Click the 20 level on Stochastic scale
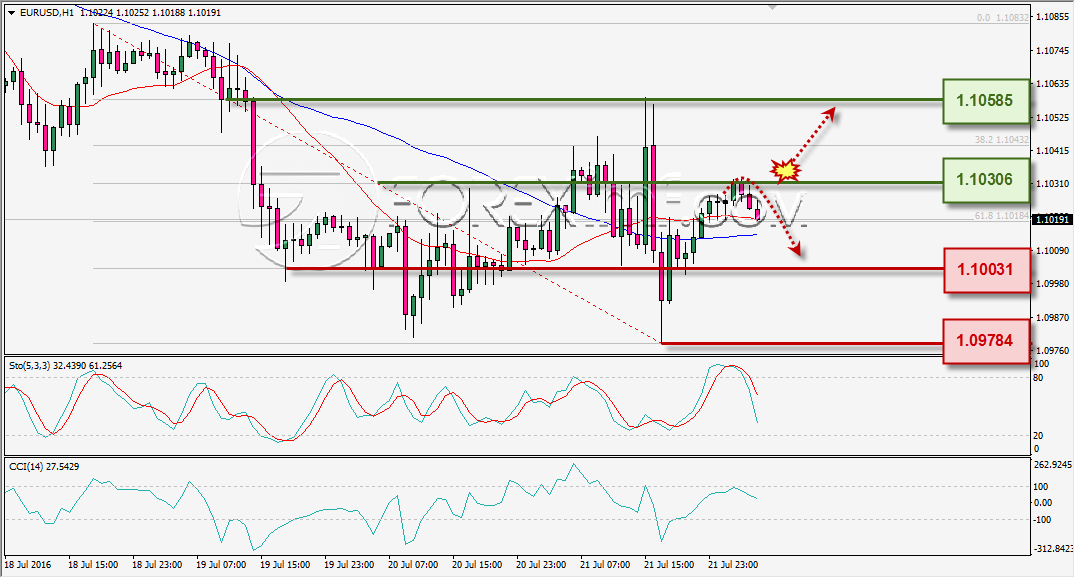This screenshot has width=1075, height=578. 1038,435
